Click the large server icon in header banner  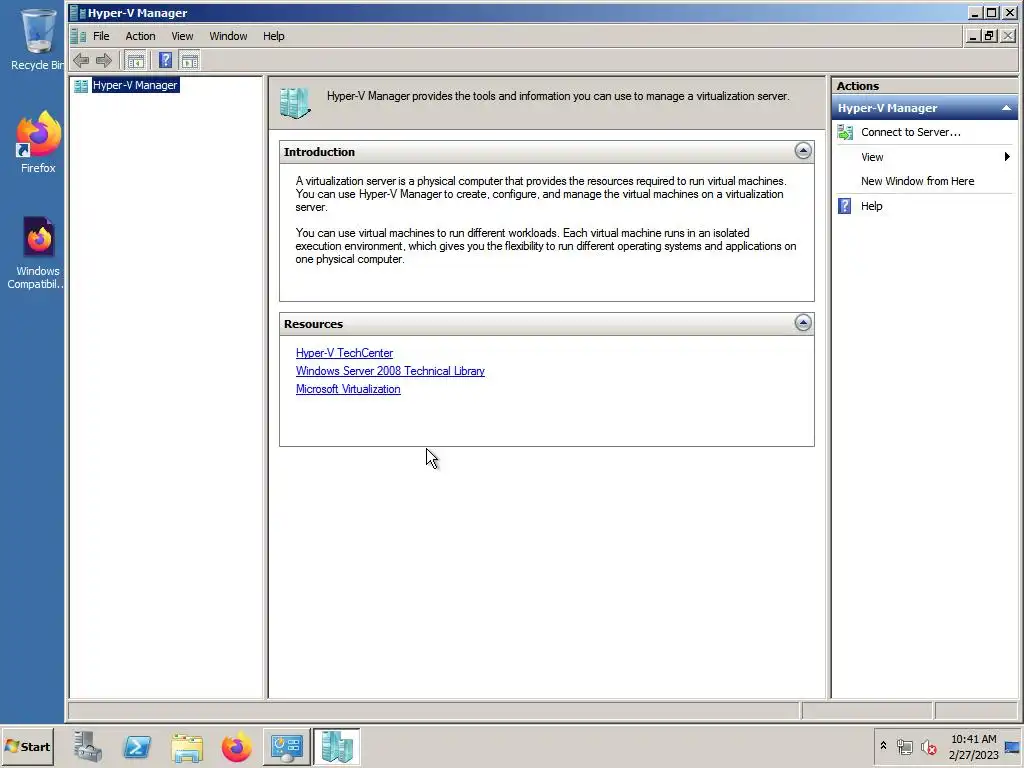[295, 103]
